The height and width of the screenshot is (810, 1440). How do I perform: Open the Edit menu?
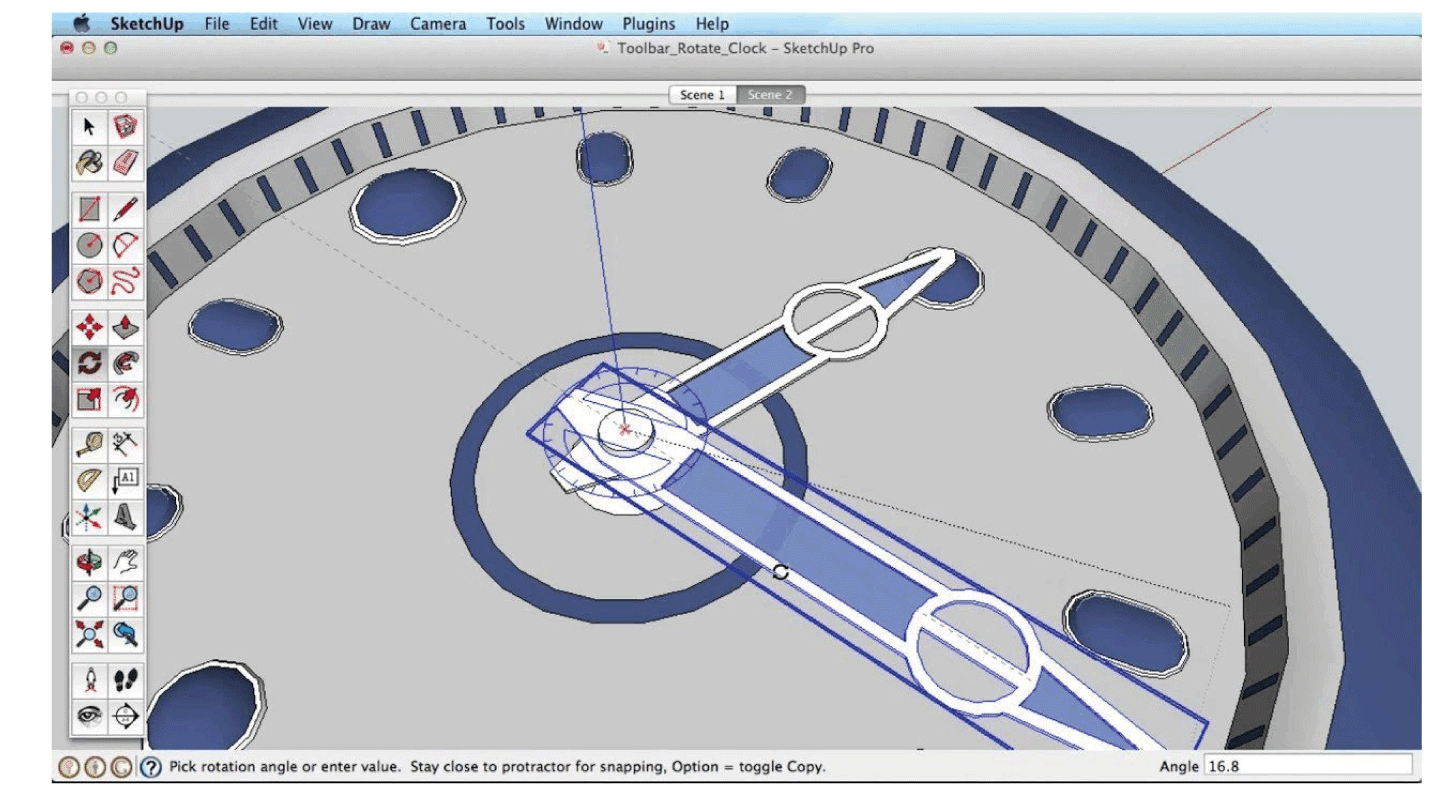264,23
